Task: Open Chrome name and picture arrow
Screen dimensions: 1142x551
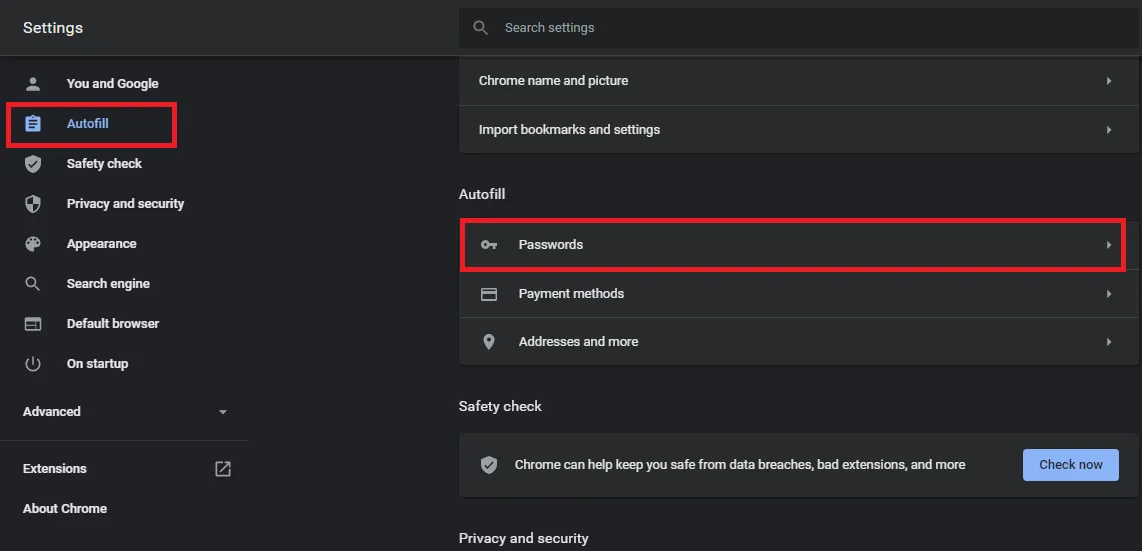Action: click(1108, 81)
